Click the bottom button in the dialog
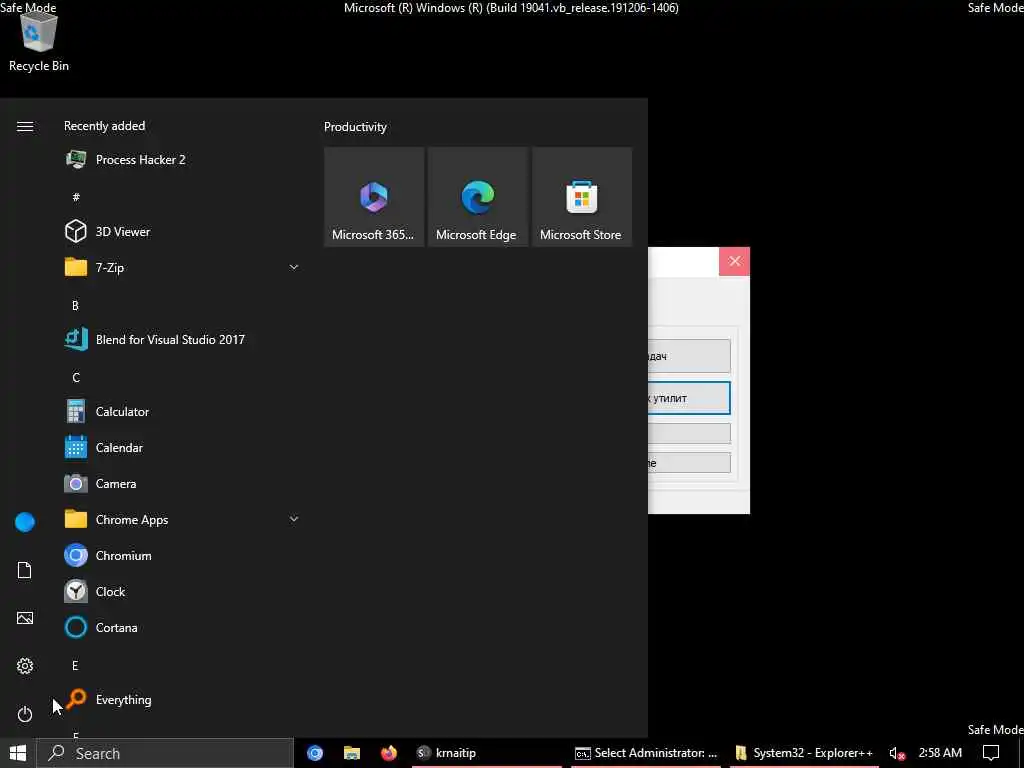The image size is (1024, 768). (x=689, y=462)
